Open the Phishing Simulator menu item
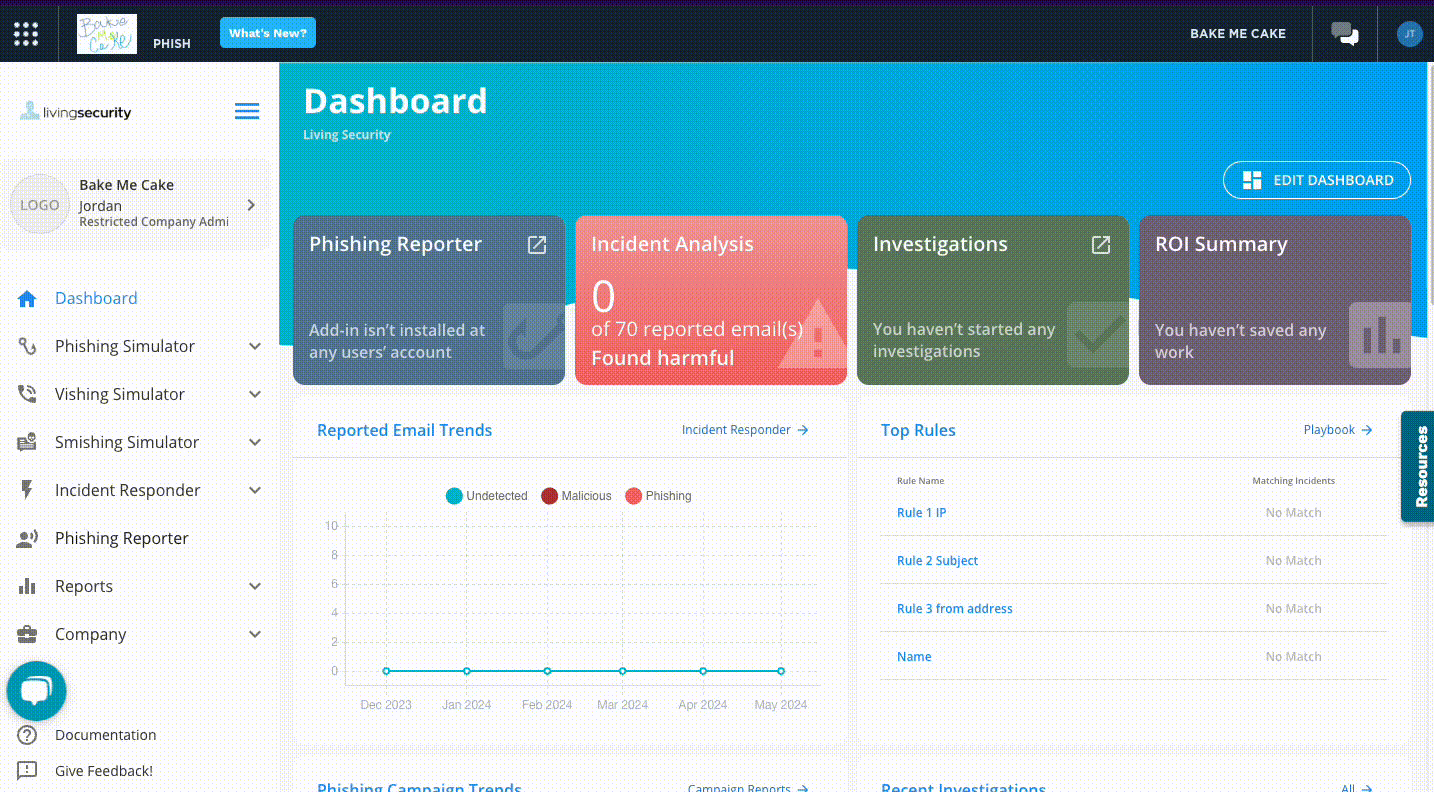The image size is (1434, 792). (125, 346)
